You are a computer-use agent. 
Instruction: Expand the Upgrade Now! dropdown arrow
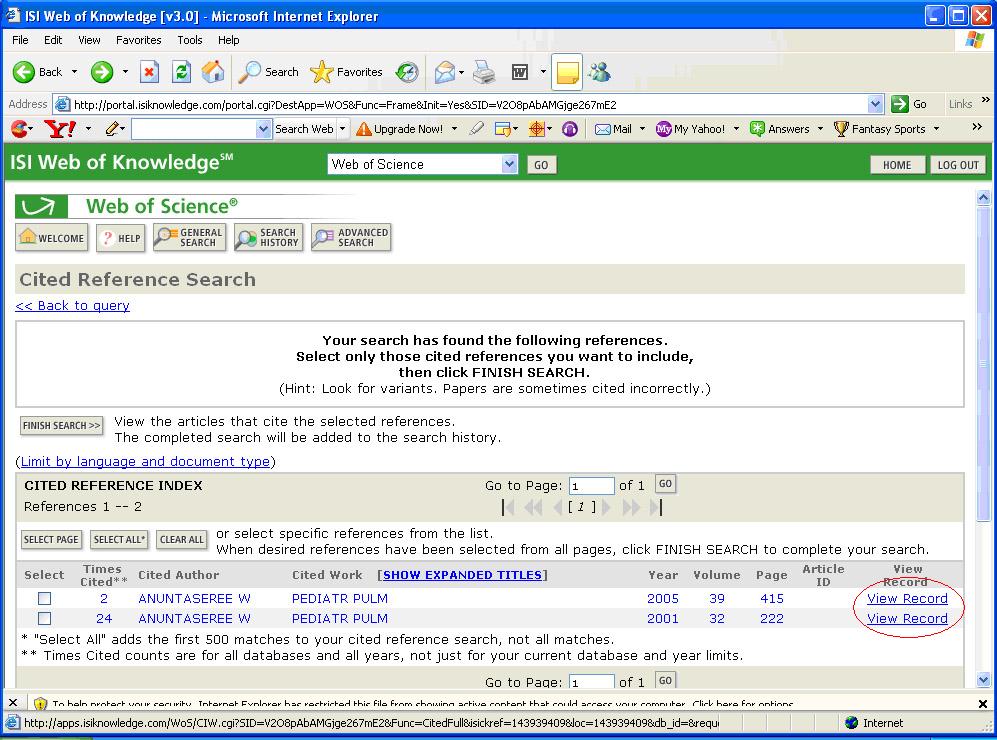(454, 129)
